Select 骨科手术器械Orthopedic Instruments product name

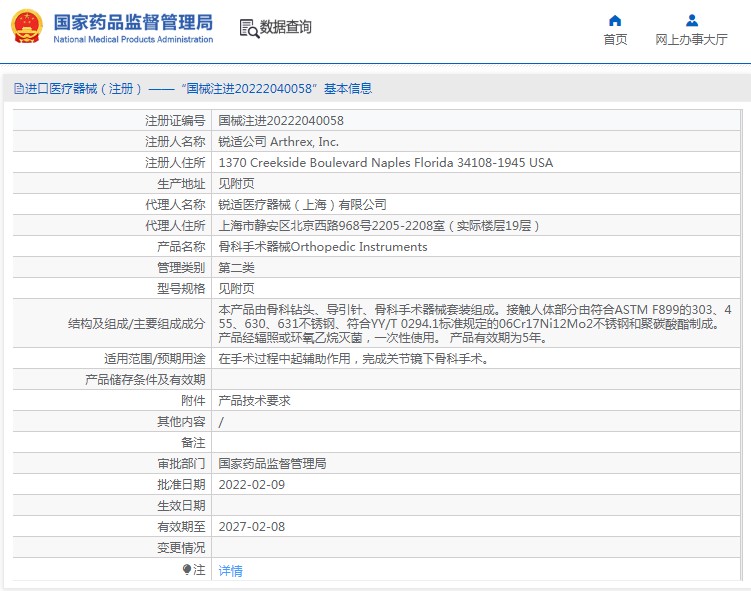[x=323, y=247]
